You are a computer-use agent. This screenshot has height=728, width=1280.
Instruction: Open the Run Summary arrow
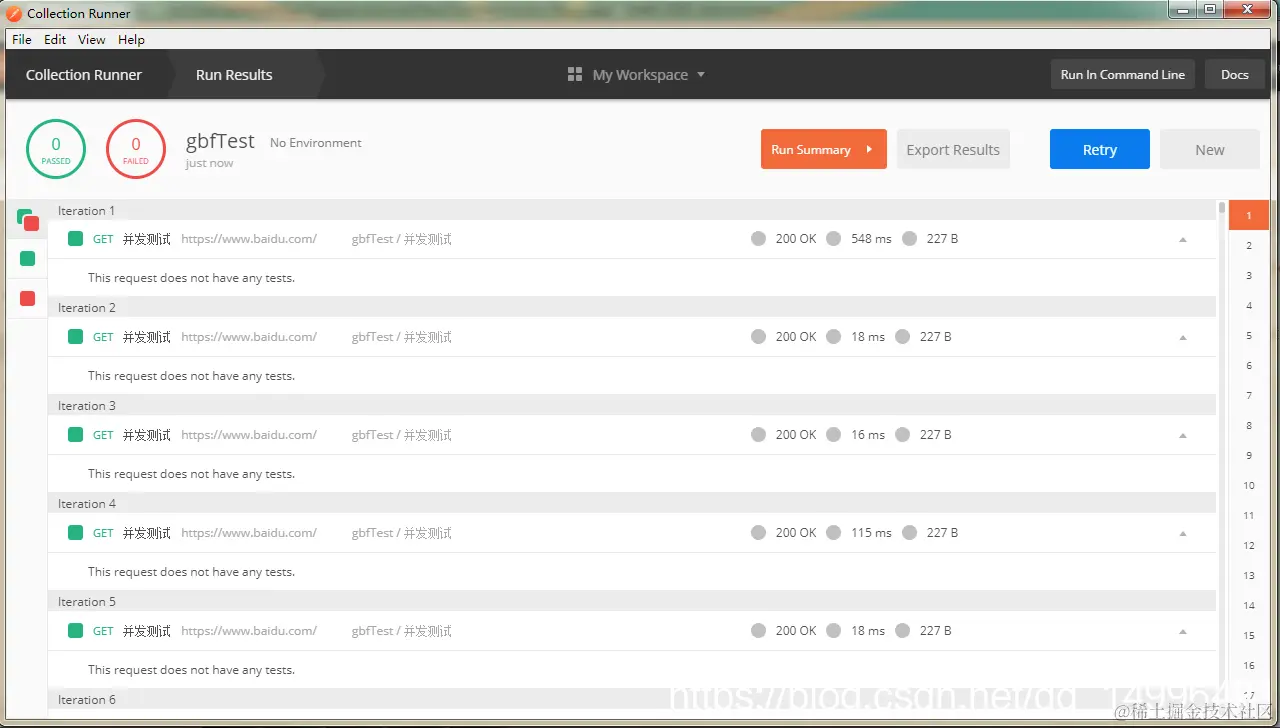(869, 149)
